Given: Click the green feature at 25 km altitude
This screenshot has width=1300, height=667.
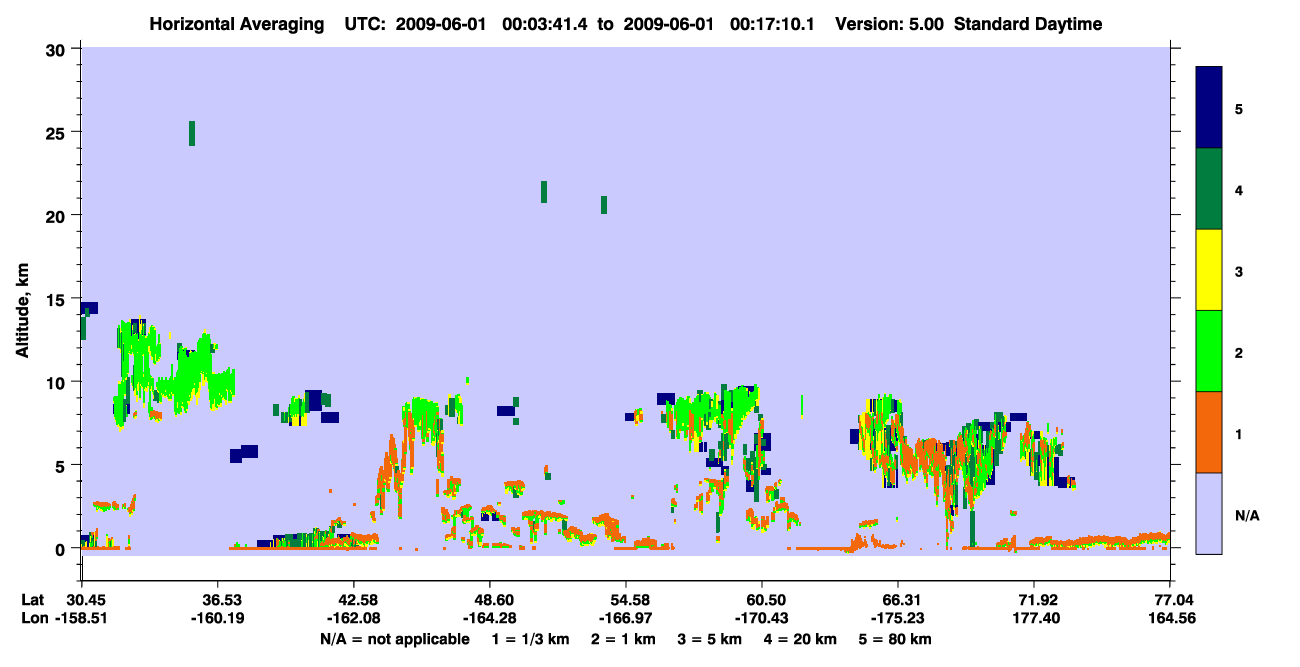Looking at the screenshot, I should pyautogui.click(x=192, y=133).
